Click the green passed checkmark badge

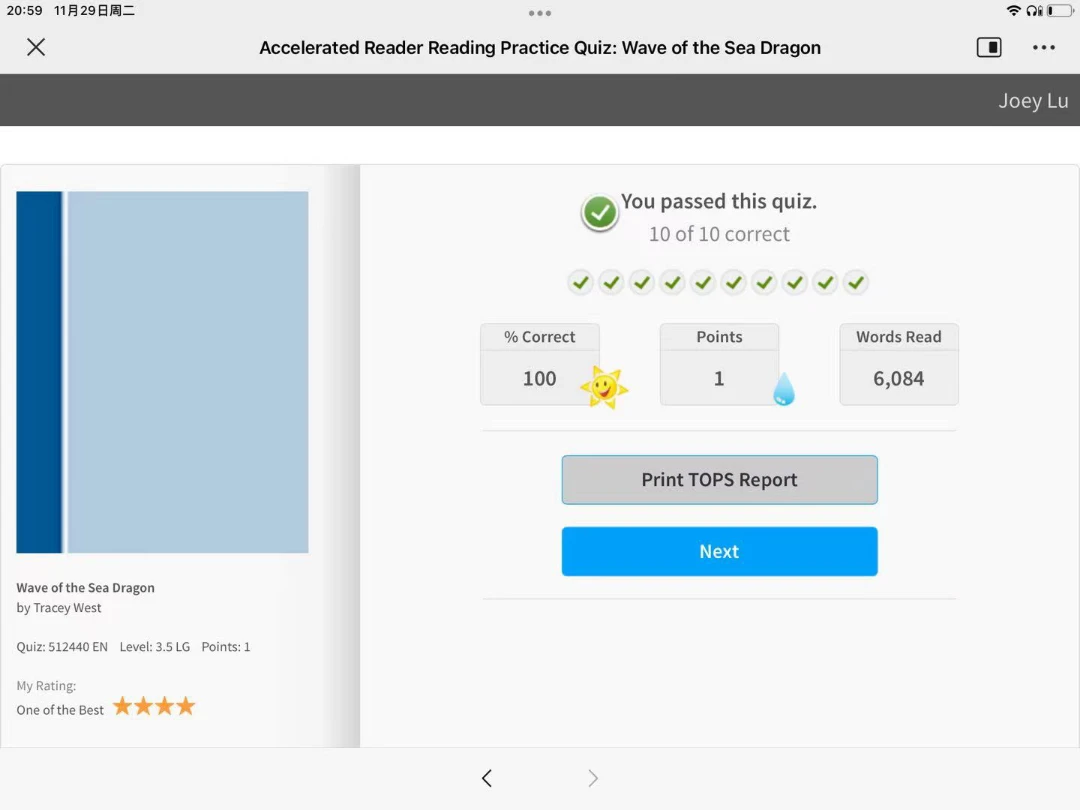tap(599, 213)
